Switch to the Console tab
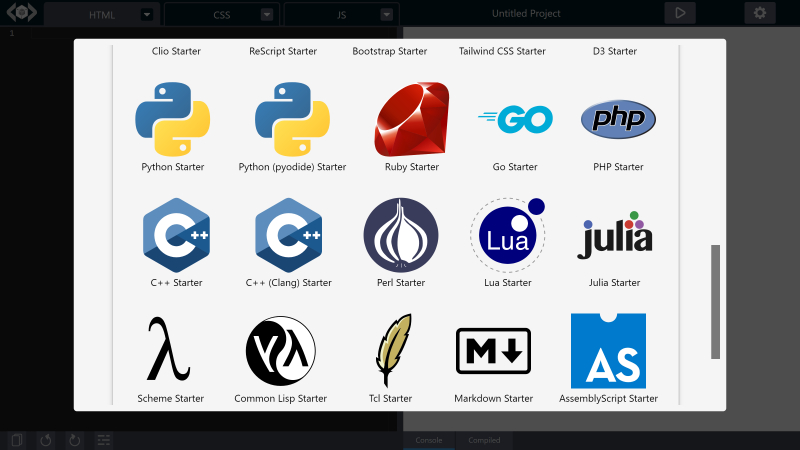 [x=429, y=440]
